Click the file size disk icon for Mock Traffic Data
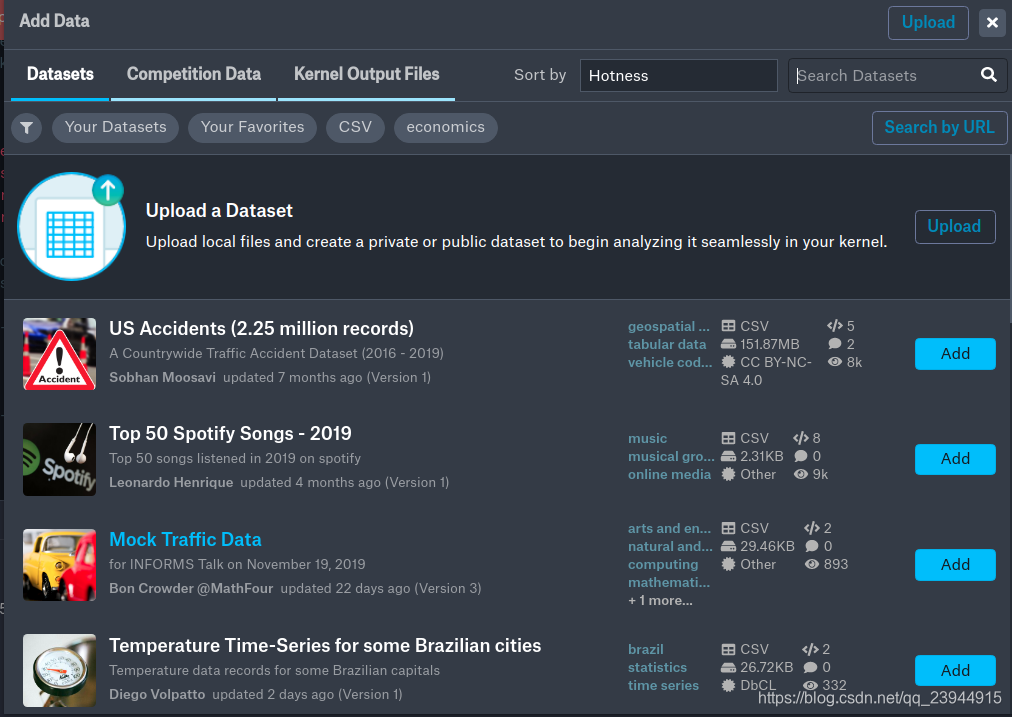1012x717 pixels. pyautogui.click(x=728, y=546)
